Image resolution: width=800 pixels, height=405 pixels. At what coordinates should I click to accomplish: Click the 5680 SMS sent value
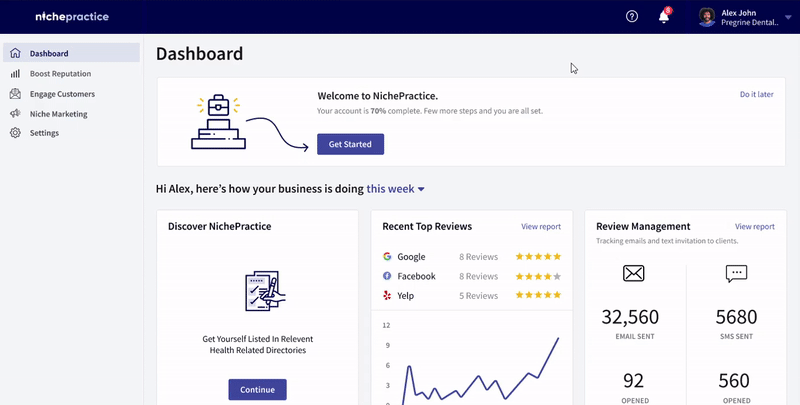coord(737,317)
